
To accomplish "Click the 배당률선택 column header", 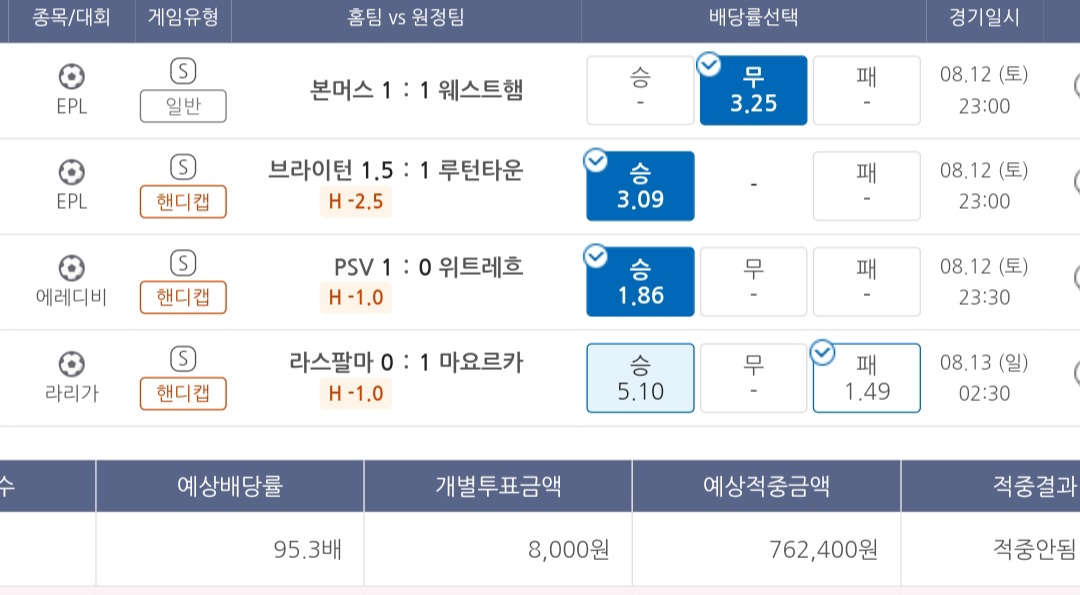I will (754, 17).
